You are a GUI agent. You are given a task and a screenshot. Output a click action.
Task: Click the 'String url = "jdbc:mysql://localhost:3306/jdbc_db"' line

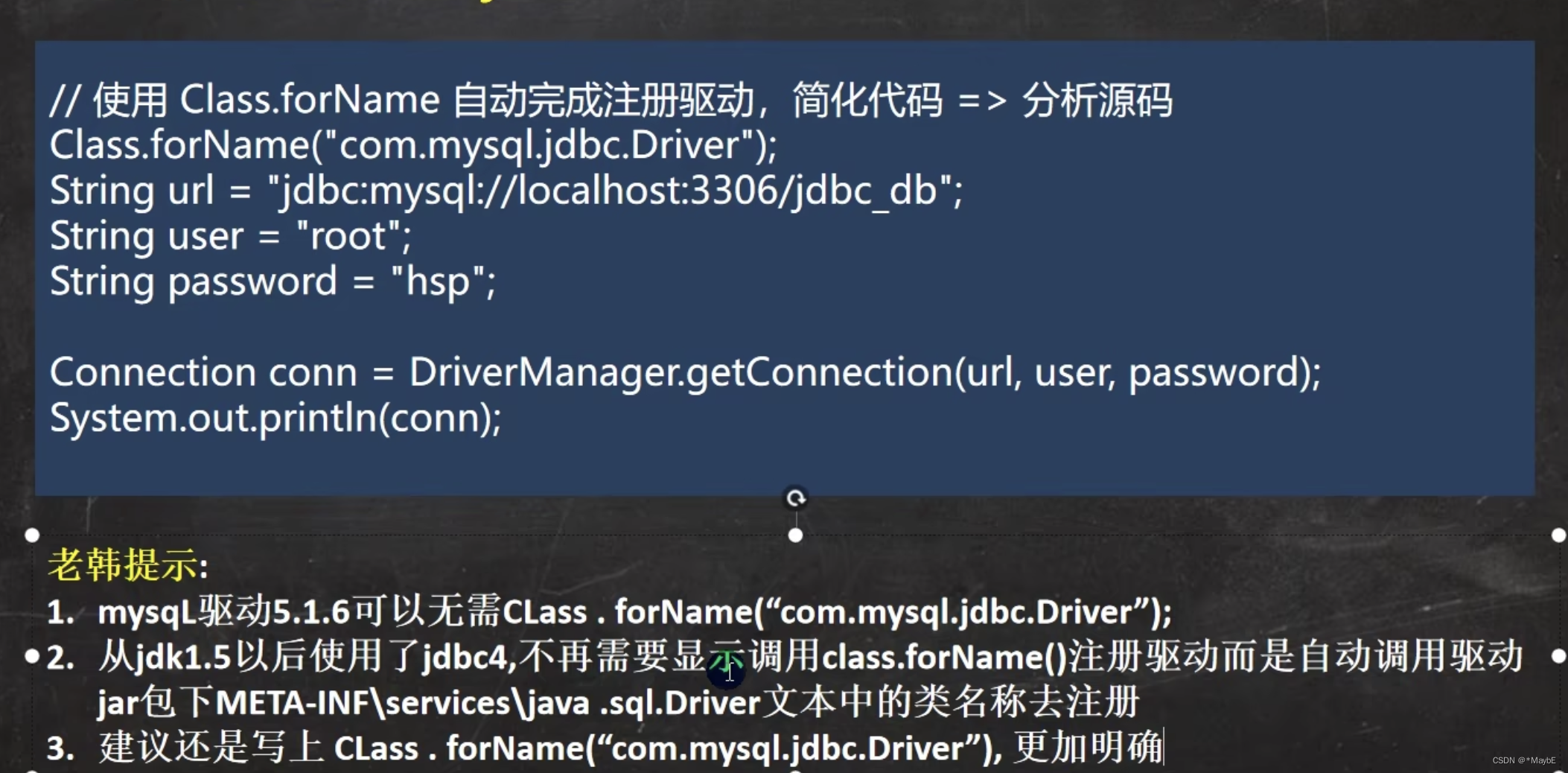tap(506, 191)
